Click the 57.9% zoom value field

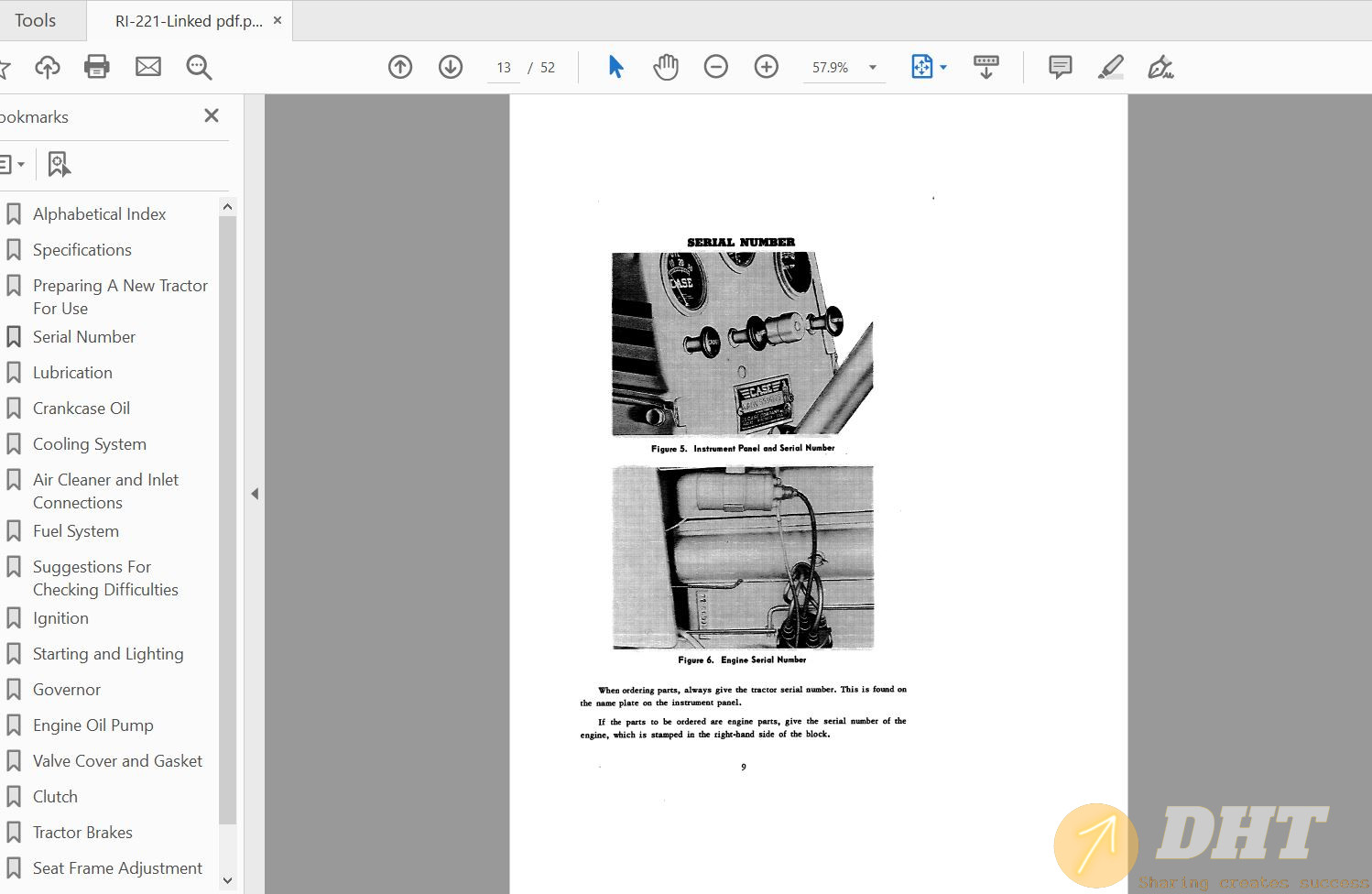tap(831, 68)
